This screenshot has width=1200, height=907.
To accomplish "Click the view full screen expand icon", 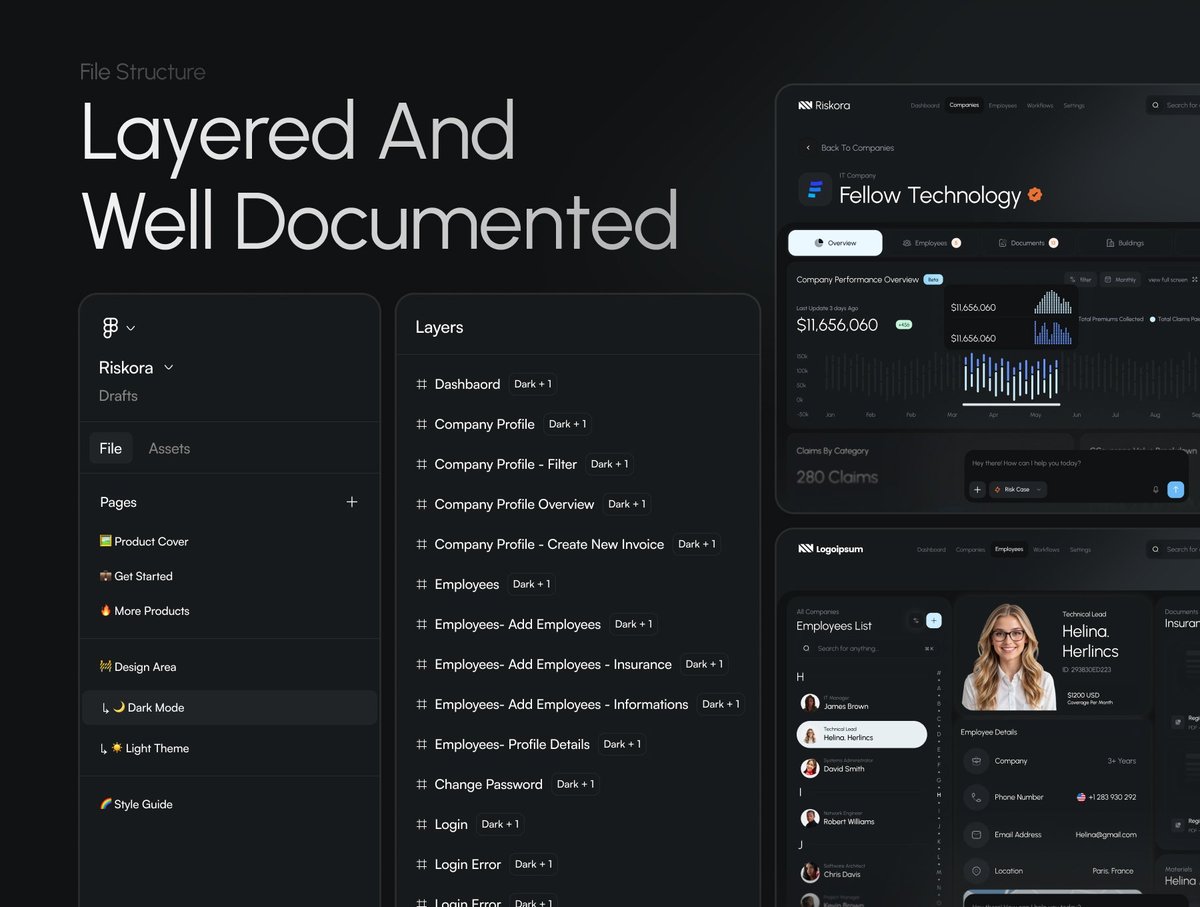I will pyautogui.click(x=1194, y=280).
